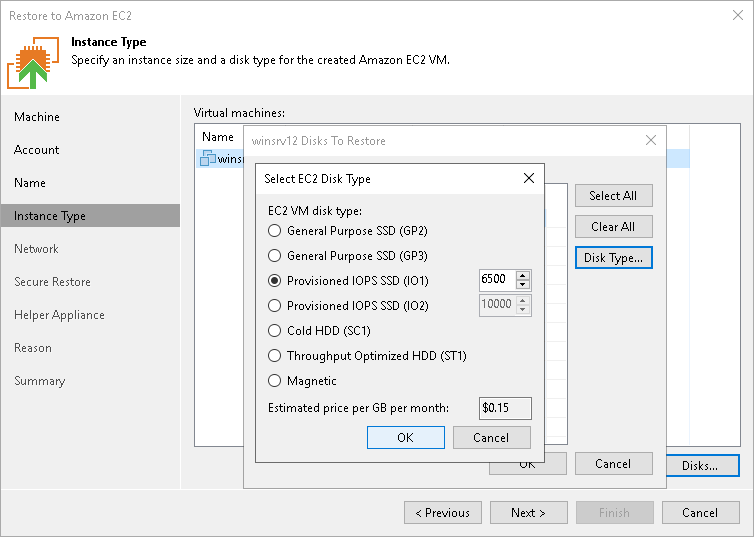Click the IO1 IOPS field showing 6500
The image size is (754, 537).
(498, 280)
